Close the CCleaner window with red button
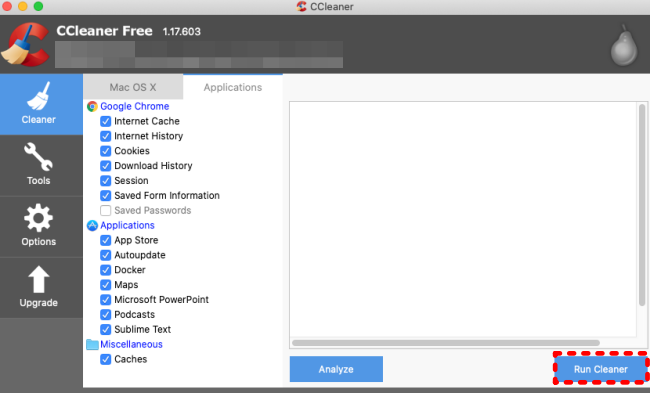 [7, 6]
